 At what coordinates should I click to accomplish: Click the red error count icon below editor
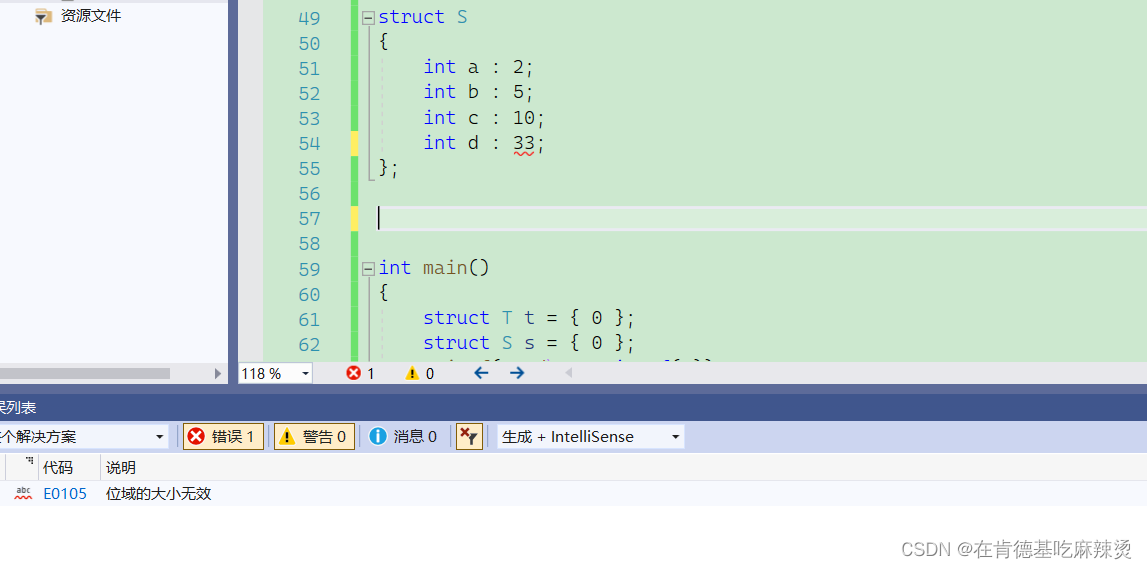tap(354, 373)
